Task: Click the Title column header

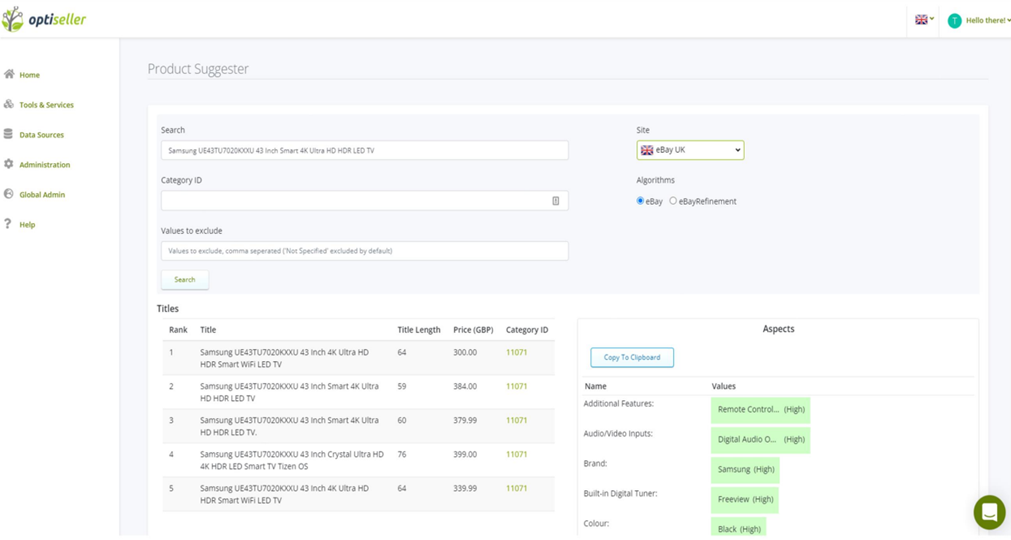Action: [x=208, y=330]
